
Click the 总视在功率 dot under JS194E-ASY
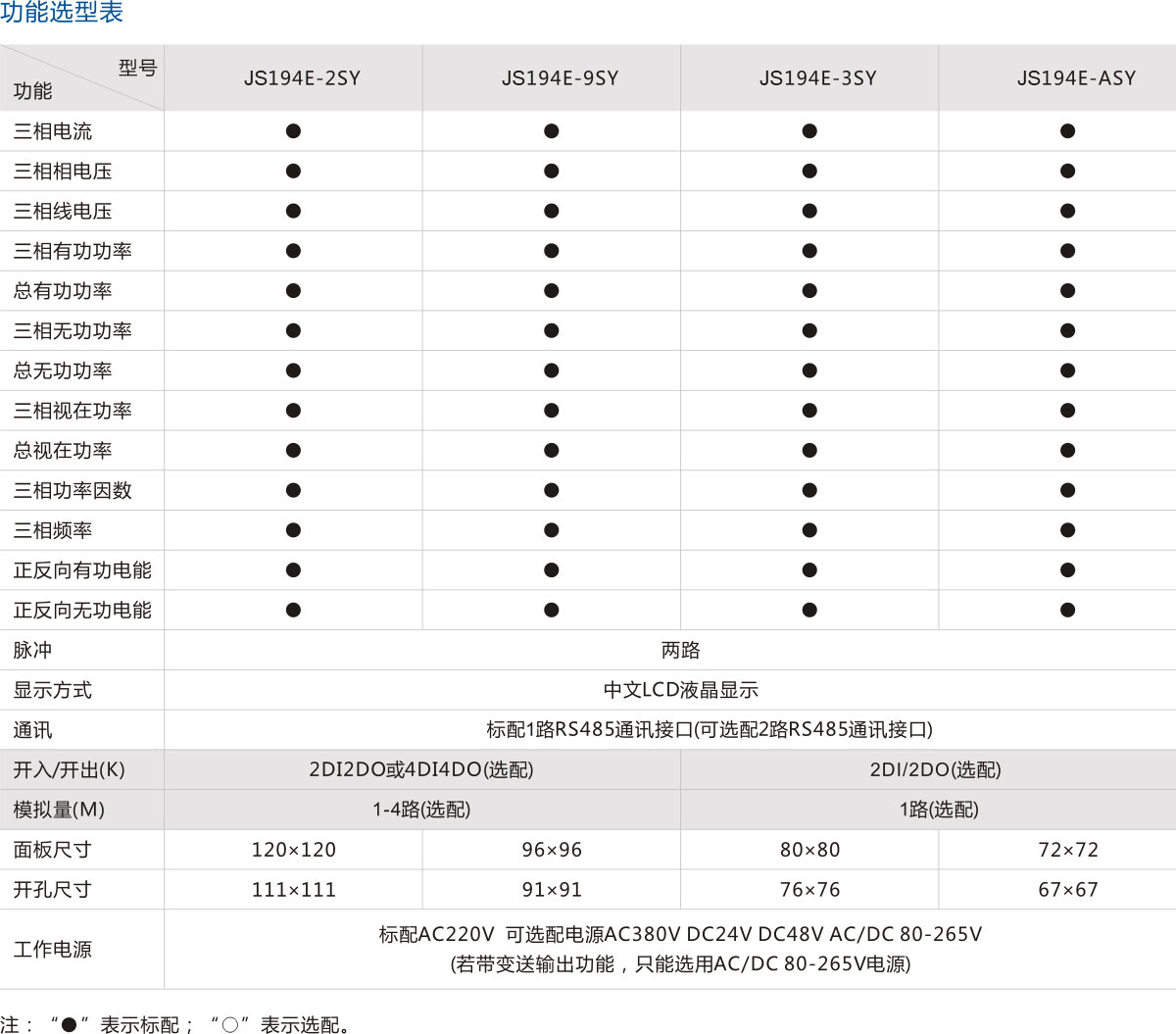click(x=1067, y=451)
